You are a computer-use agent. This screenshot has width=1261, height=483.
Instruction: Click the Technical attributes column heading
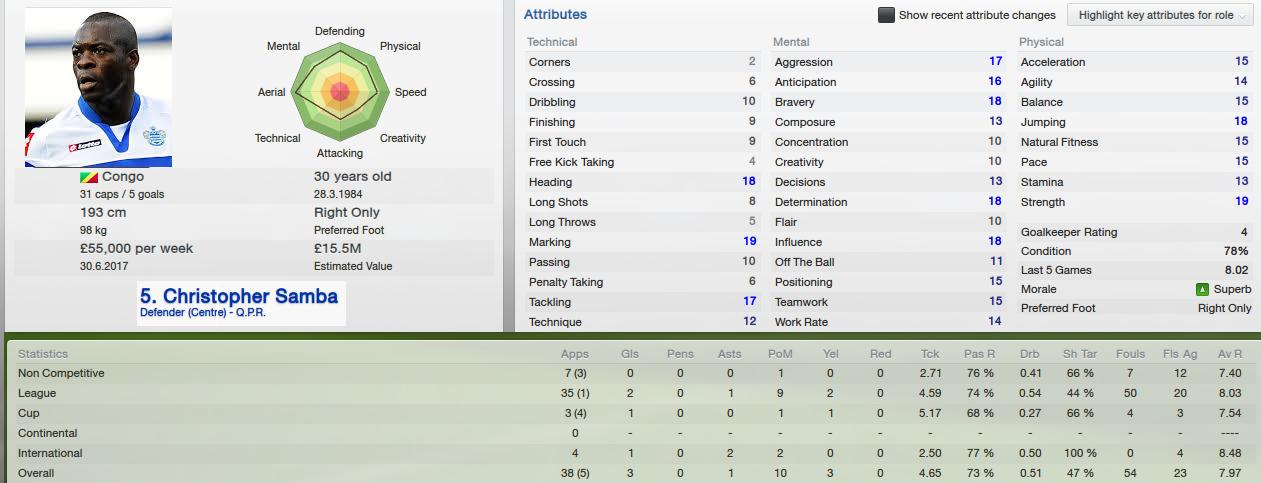[x=552, y=42]
